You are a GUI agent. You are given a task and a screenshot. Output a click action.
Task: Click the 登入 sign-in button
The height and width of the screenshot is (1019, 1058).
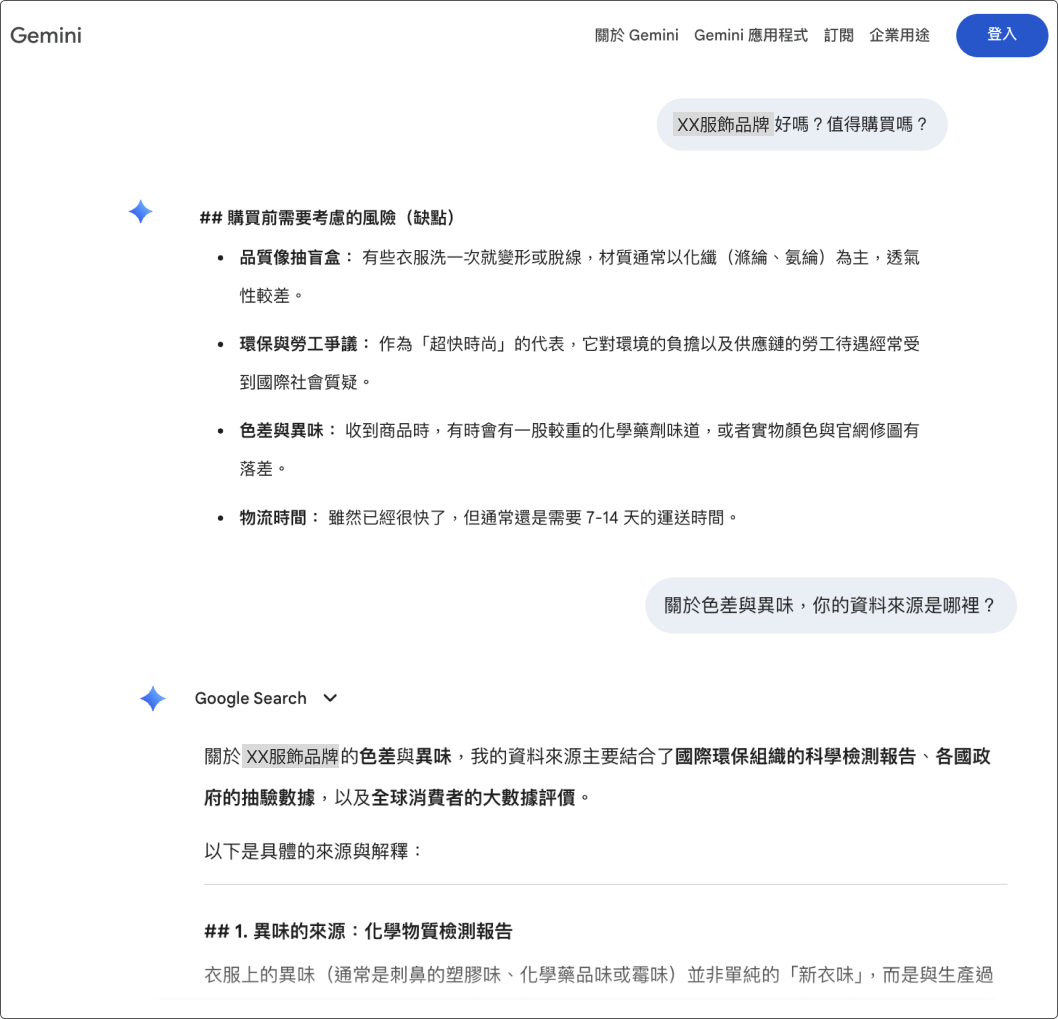point(1001,35)
